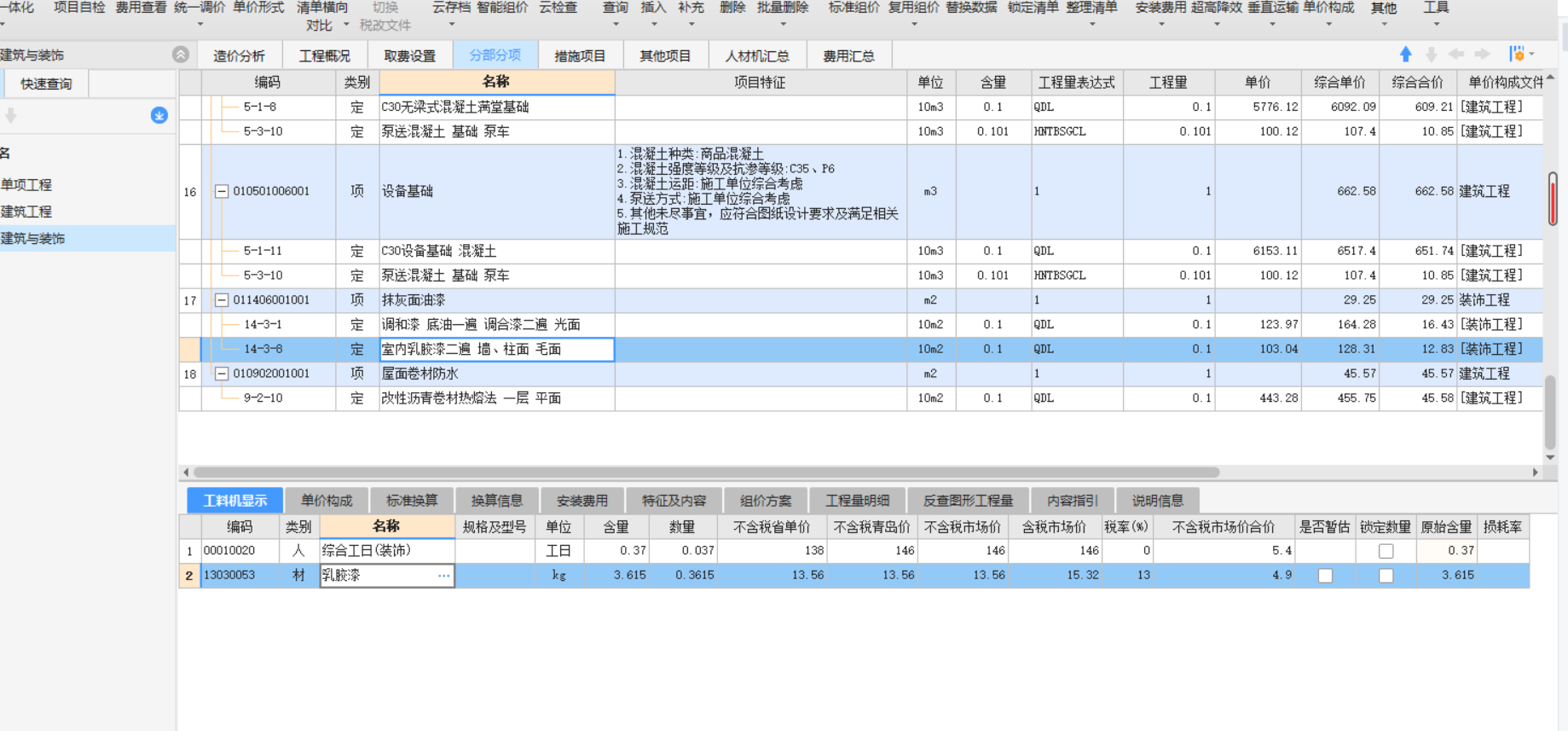The image size is (1568, 731).
Task: Open the 标准换算 tab in the bottom panel
Action: [412, 501]
